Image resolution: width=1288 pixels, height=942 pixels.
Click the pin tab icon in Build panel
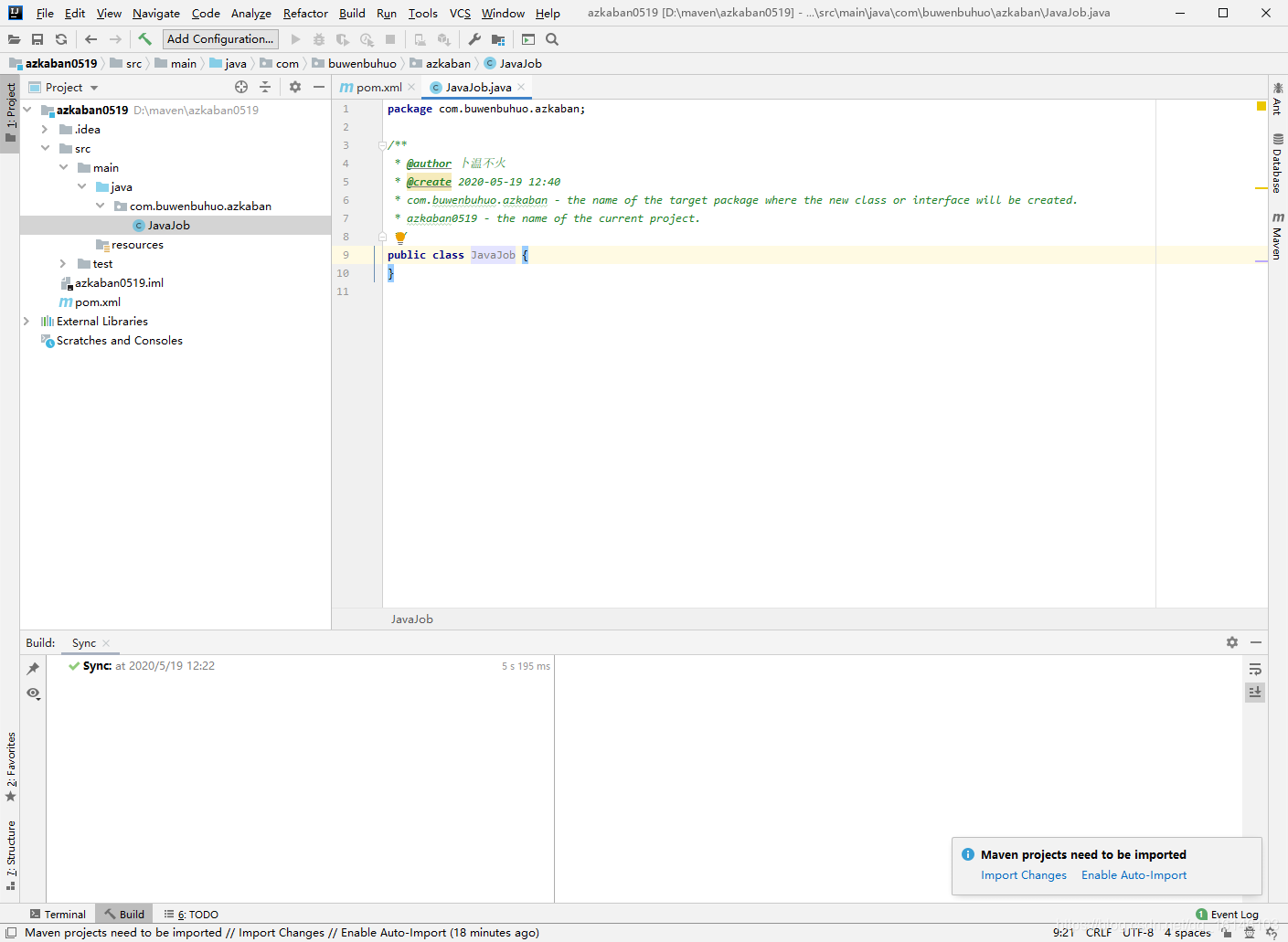[33, 669]
